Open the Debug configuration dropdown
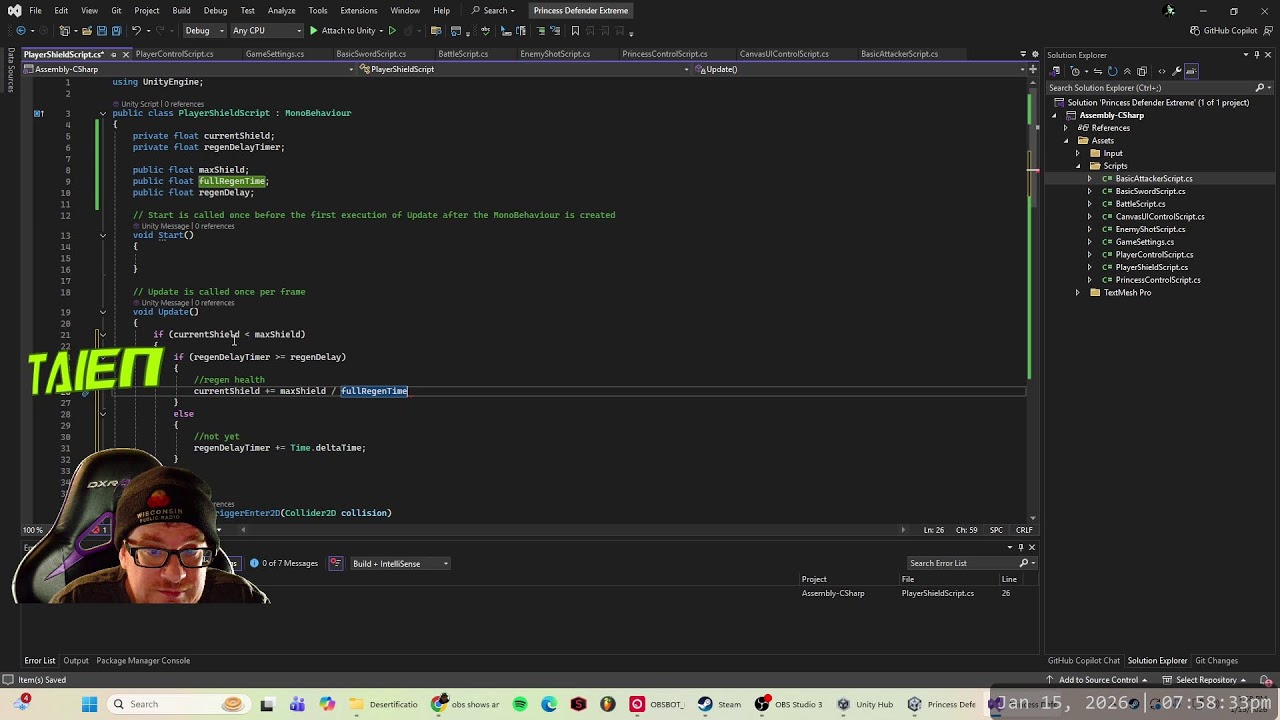 (203, 31)
